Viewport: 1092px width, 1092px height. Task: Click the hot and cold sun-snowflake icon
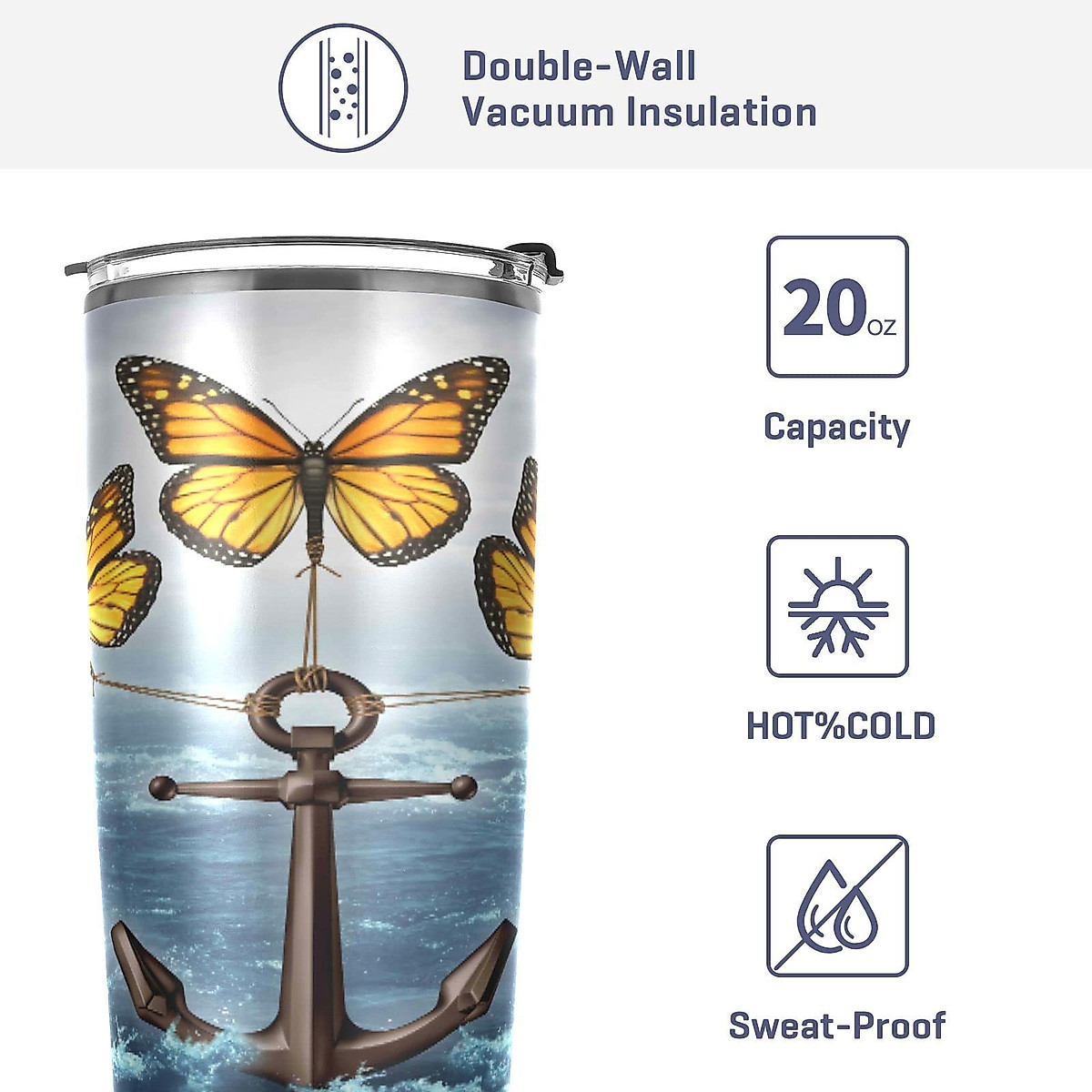[837, 606]
